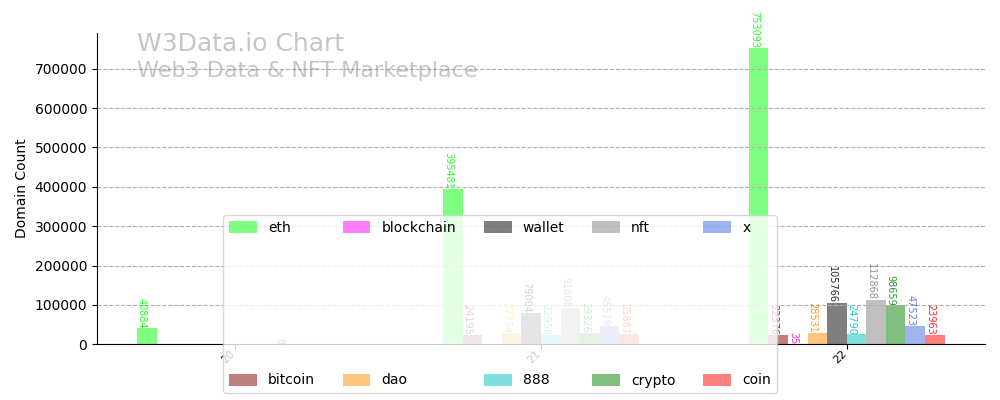Click the Web3 Data & NFT Marketplace subtitle
This screenshot has height=400, width=1000.
tap(307, 71)
